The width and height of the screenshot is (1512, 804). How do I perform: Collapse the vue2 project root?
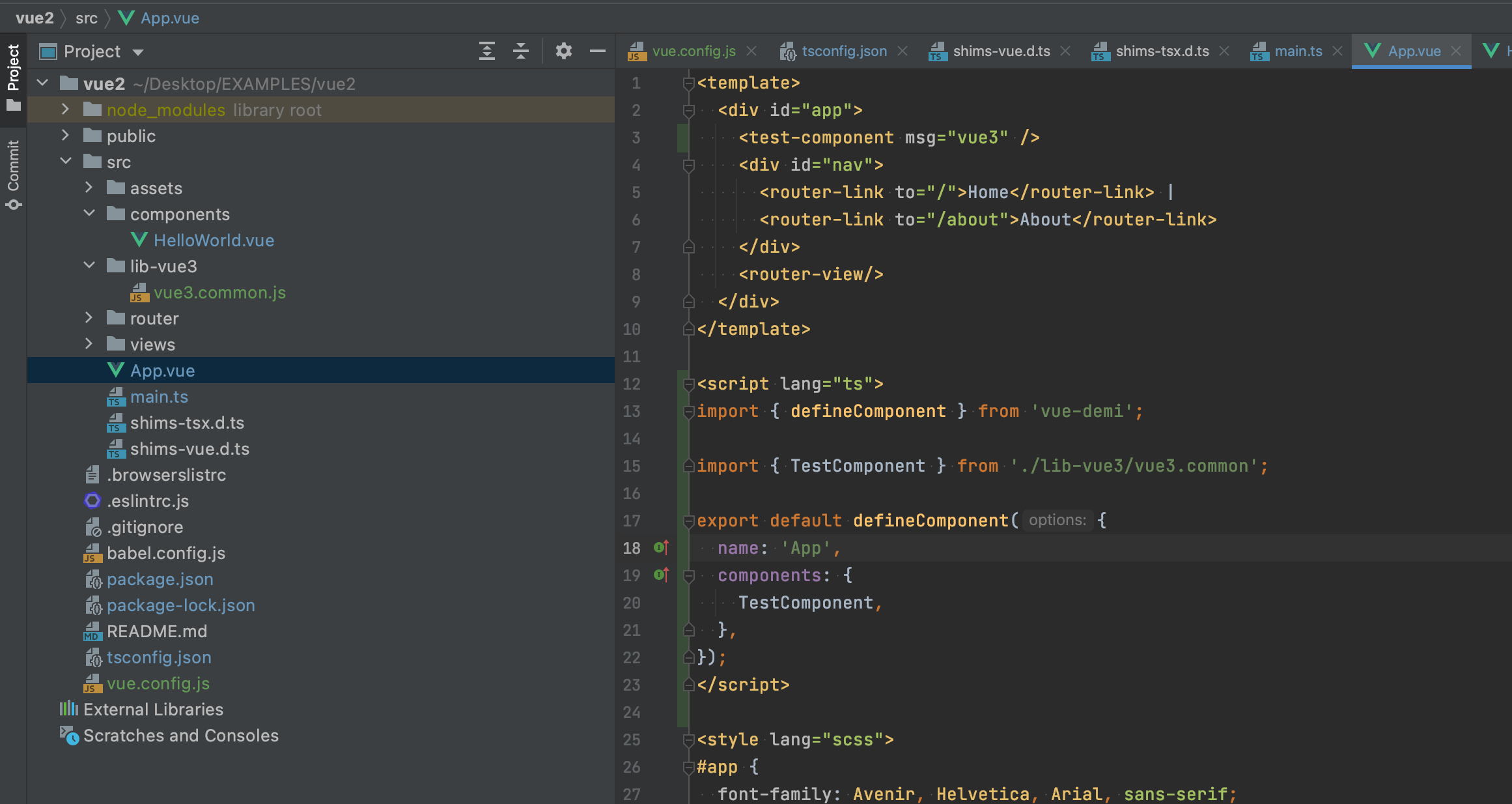[43, 83]
